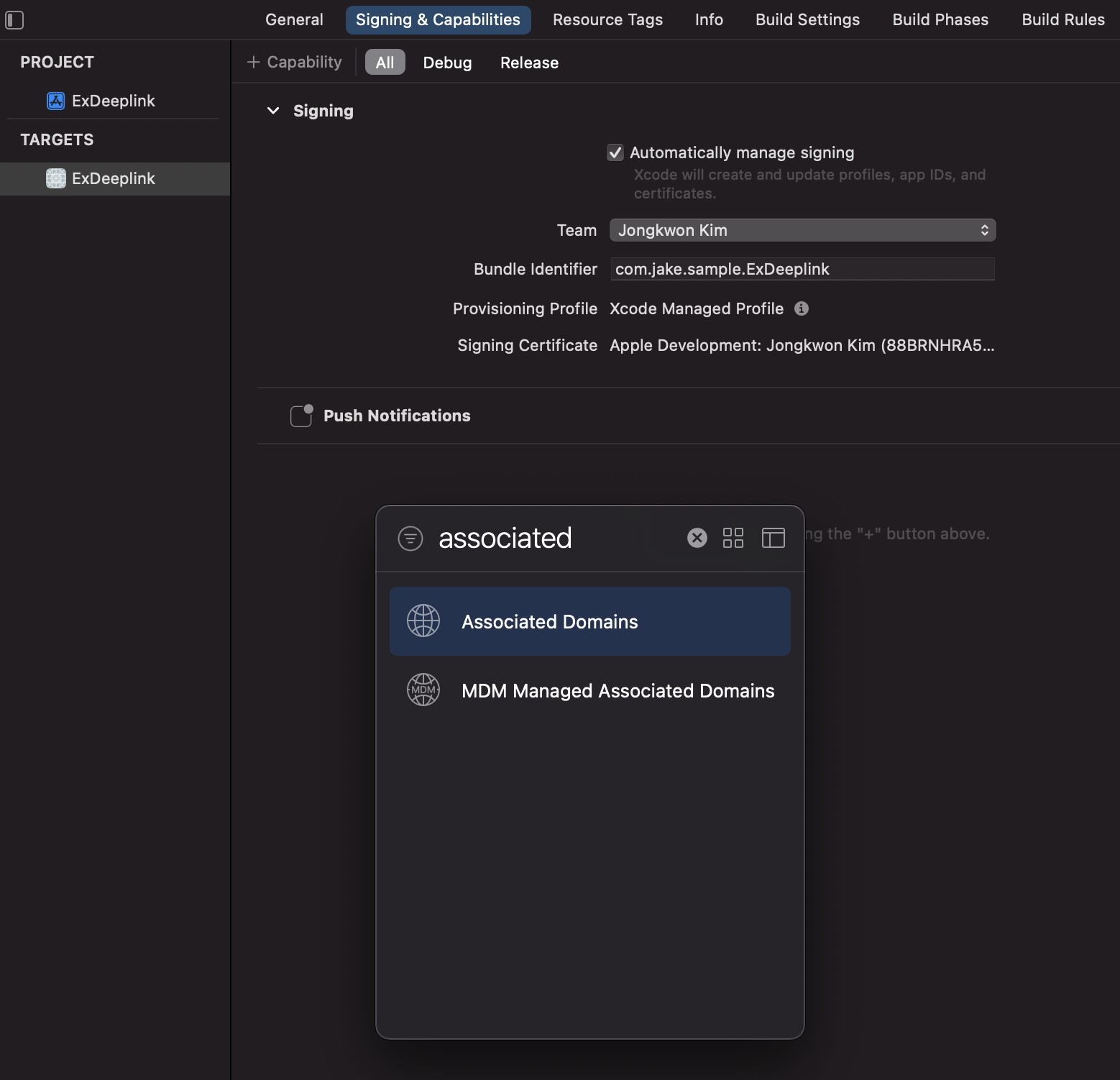Viewport: 1120px width, 1080px height.
Task: Switch capability library to grid view
Action: (x=733, y=538)
